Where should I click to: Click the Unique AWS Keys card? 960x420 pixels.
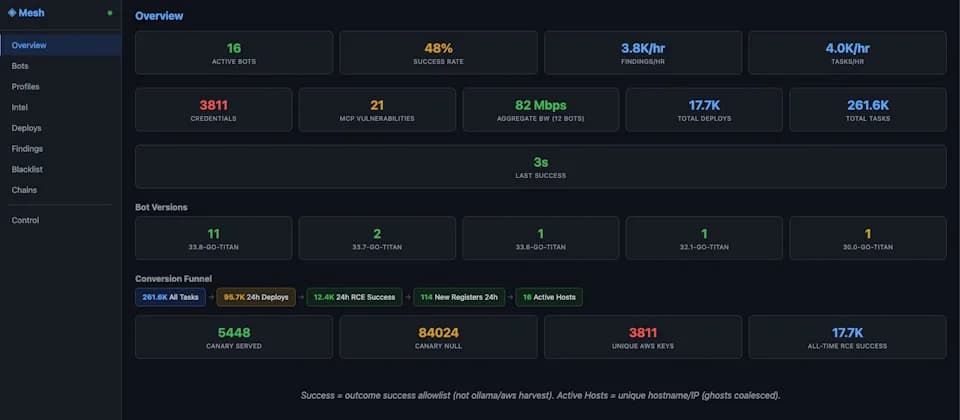point(643,337)
